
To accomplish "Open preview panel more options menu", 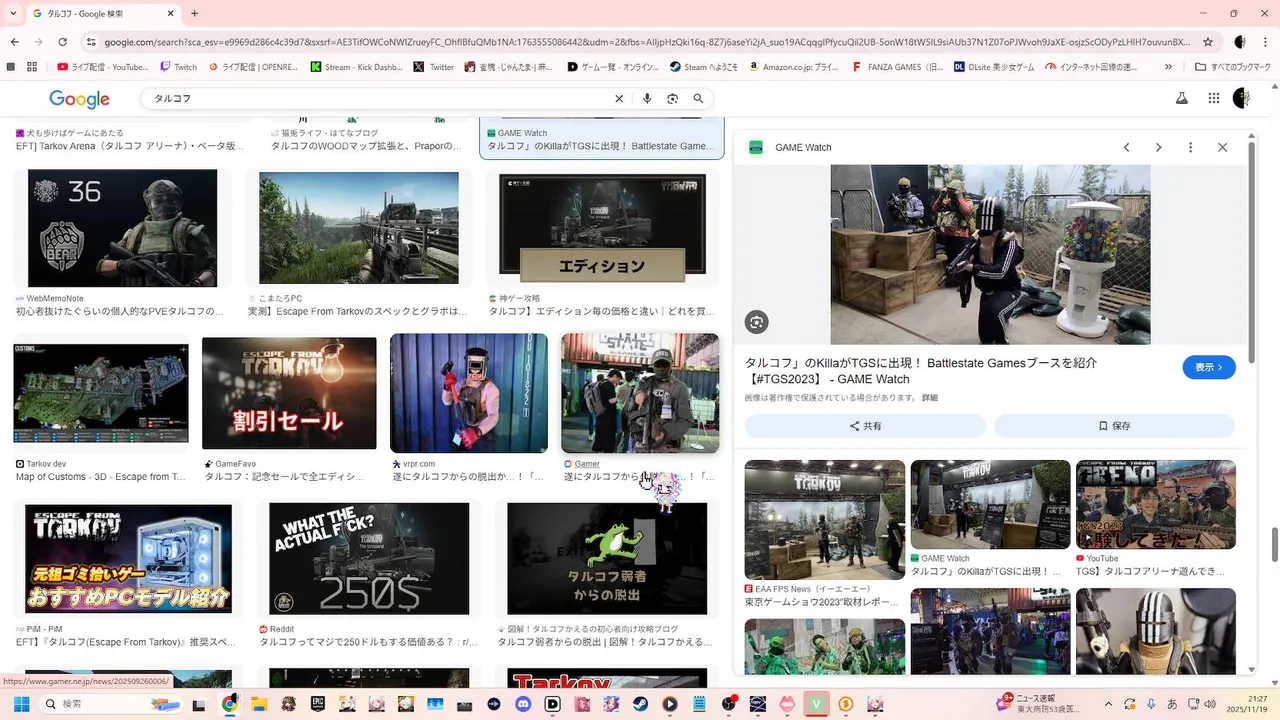I will 1190,147.
